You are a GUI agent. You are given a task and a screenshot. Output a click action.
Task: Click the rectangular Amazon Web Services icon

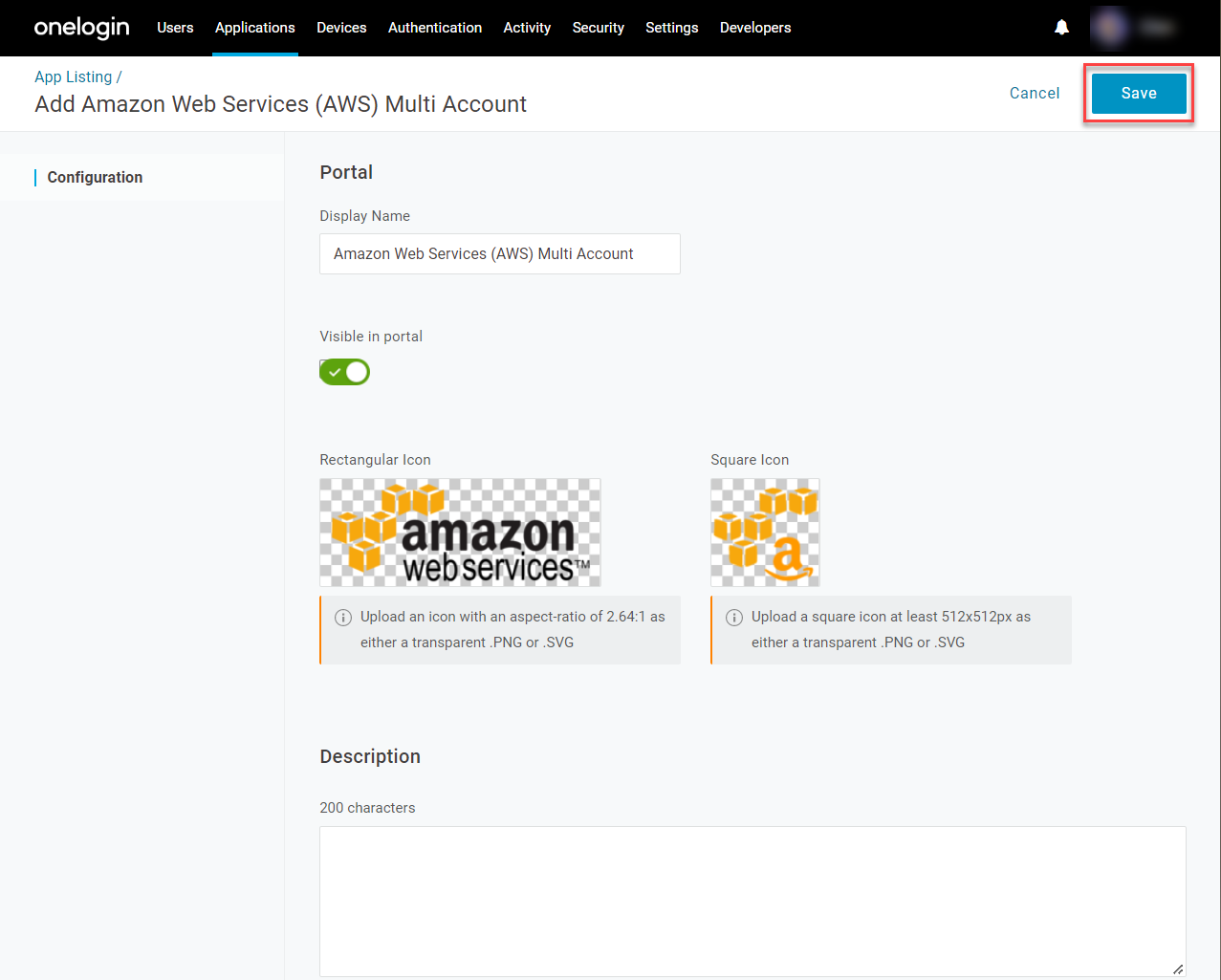(x=460, y=533)
